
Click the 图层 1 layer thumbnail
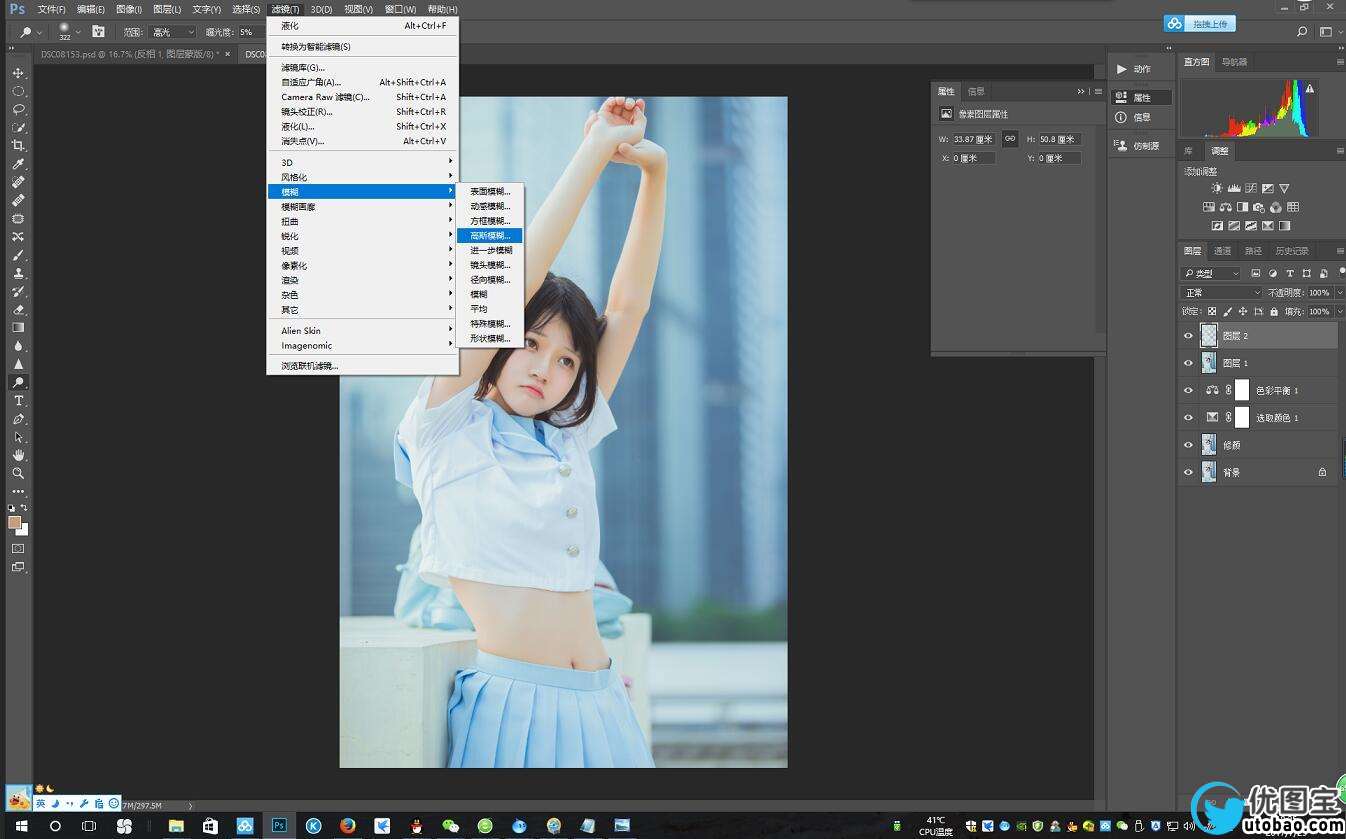click(x=1208, y=363)
